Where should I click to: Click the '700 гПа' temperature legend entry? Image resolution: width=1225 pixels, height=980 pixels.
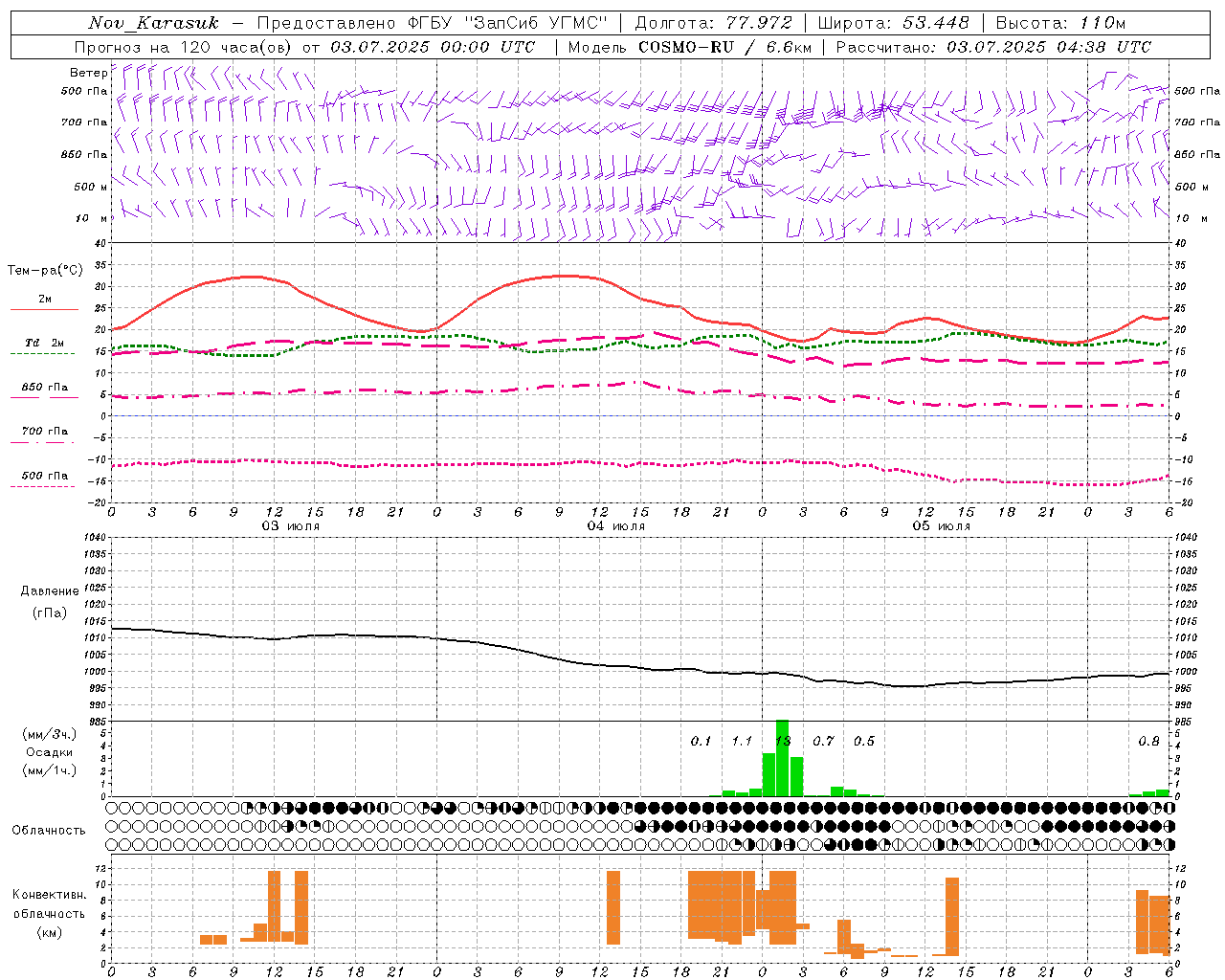[44, 432]
